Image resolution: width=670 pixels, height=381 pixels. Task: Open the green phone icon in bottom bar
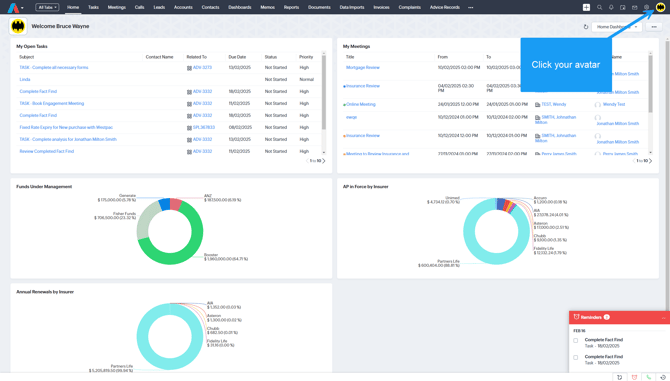pyautogui.click(x=649, y=377)
